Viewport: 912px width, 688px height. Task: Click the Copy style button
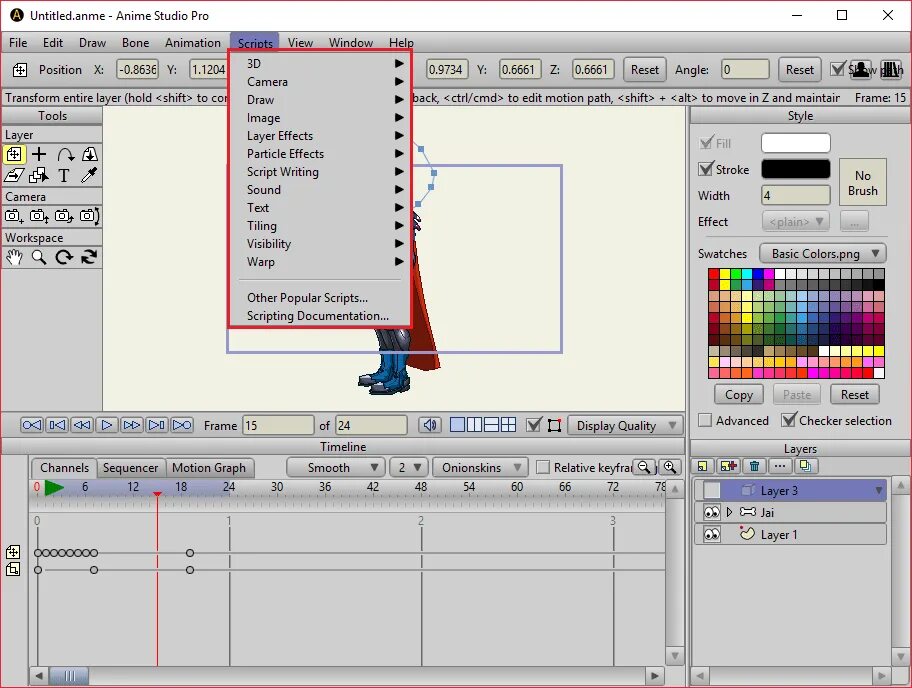tap(739, 394)
